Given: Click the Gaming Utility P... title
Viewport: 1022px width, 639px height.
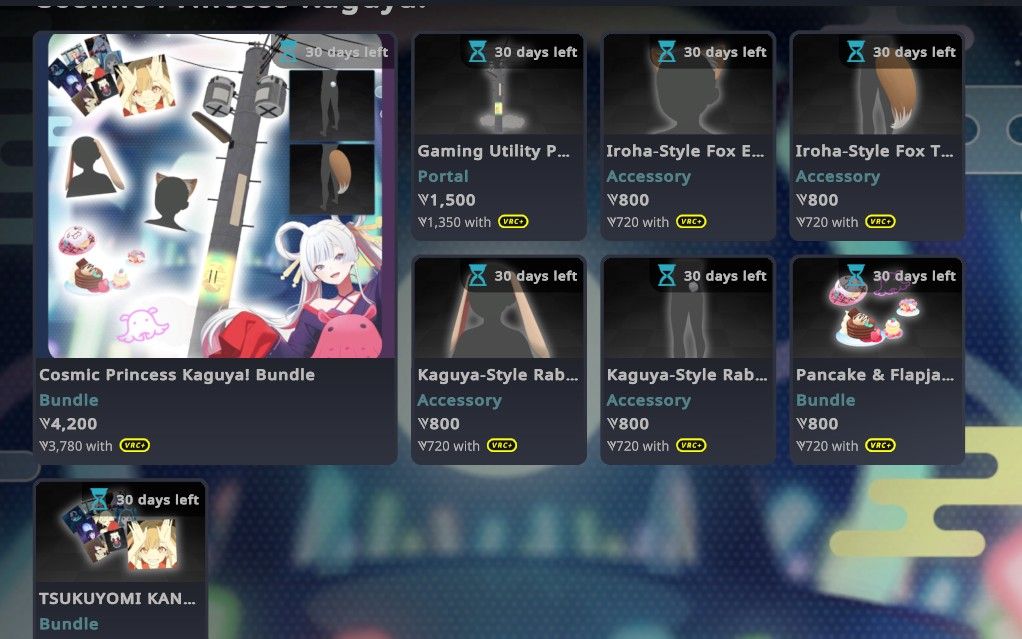Looking at the screenshot, I should pos(493,151).
